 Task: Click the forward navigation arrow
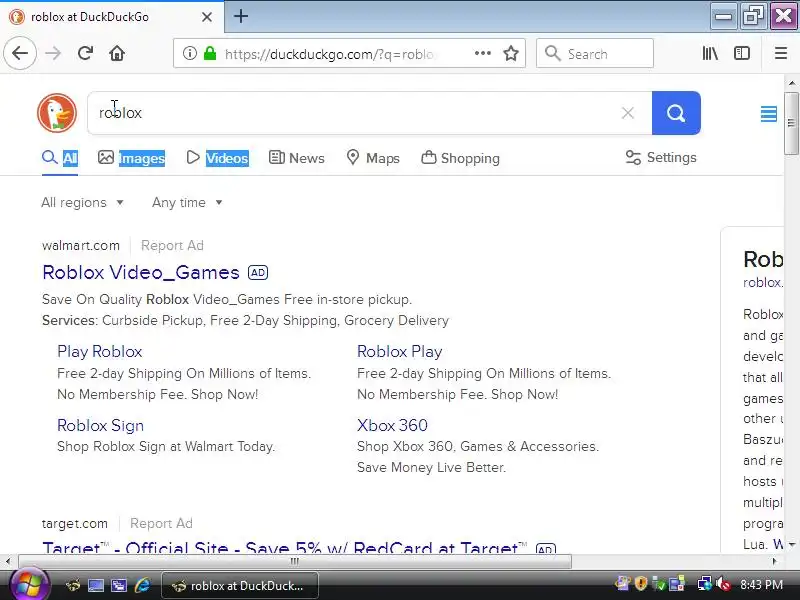[53, 53]
